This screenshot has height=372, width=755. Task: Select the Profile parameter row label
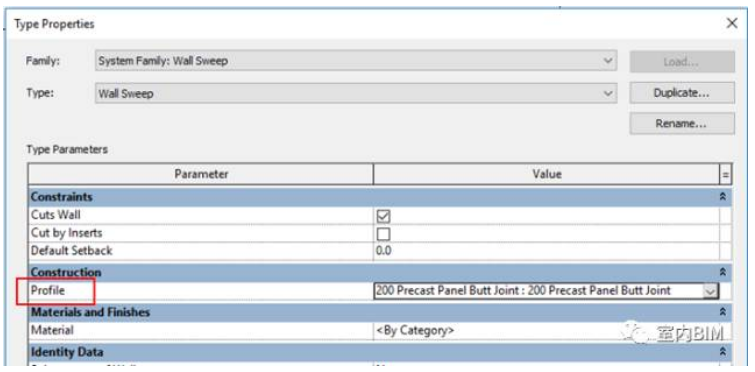coord(48,291)
